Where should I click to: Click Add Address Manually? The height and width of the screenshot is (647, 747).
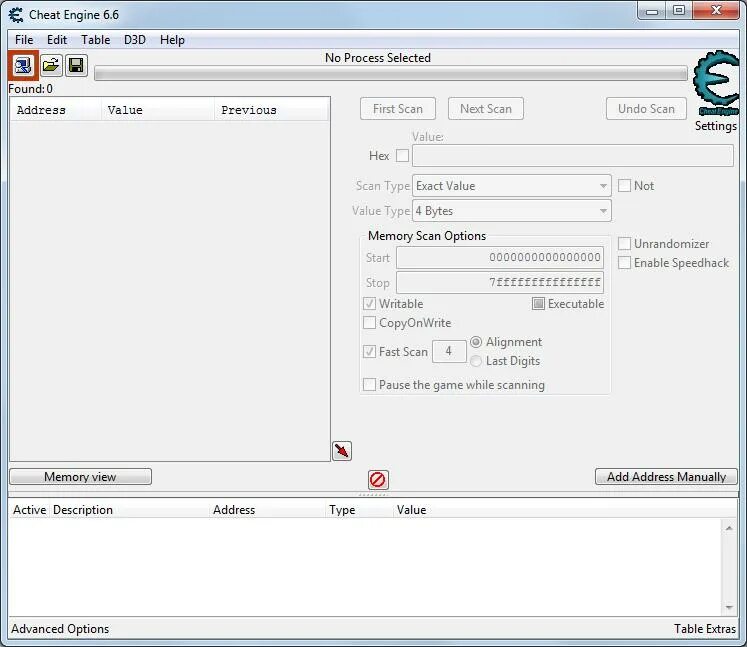(x=666, y=477)
